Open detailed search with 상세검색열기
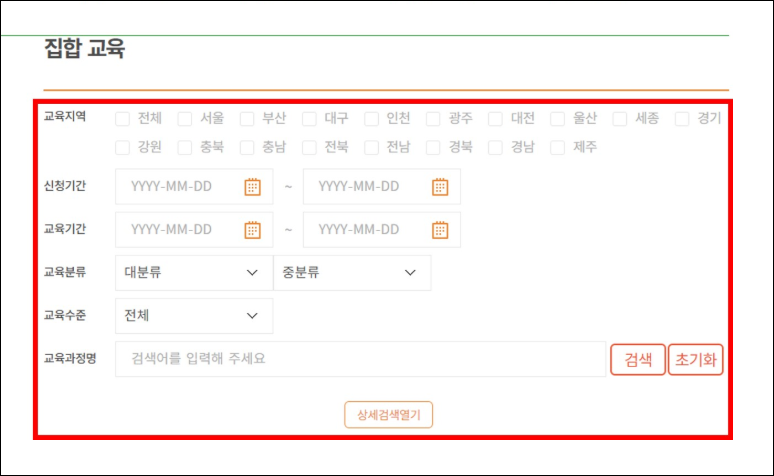This screenshot has height=476, width=774. click(388, 415)
